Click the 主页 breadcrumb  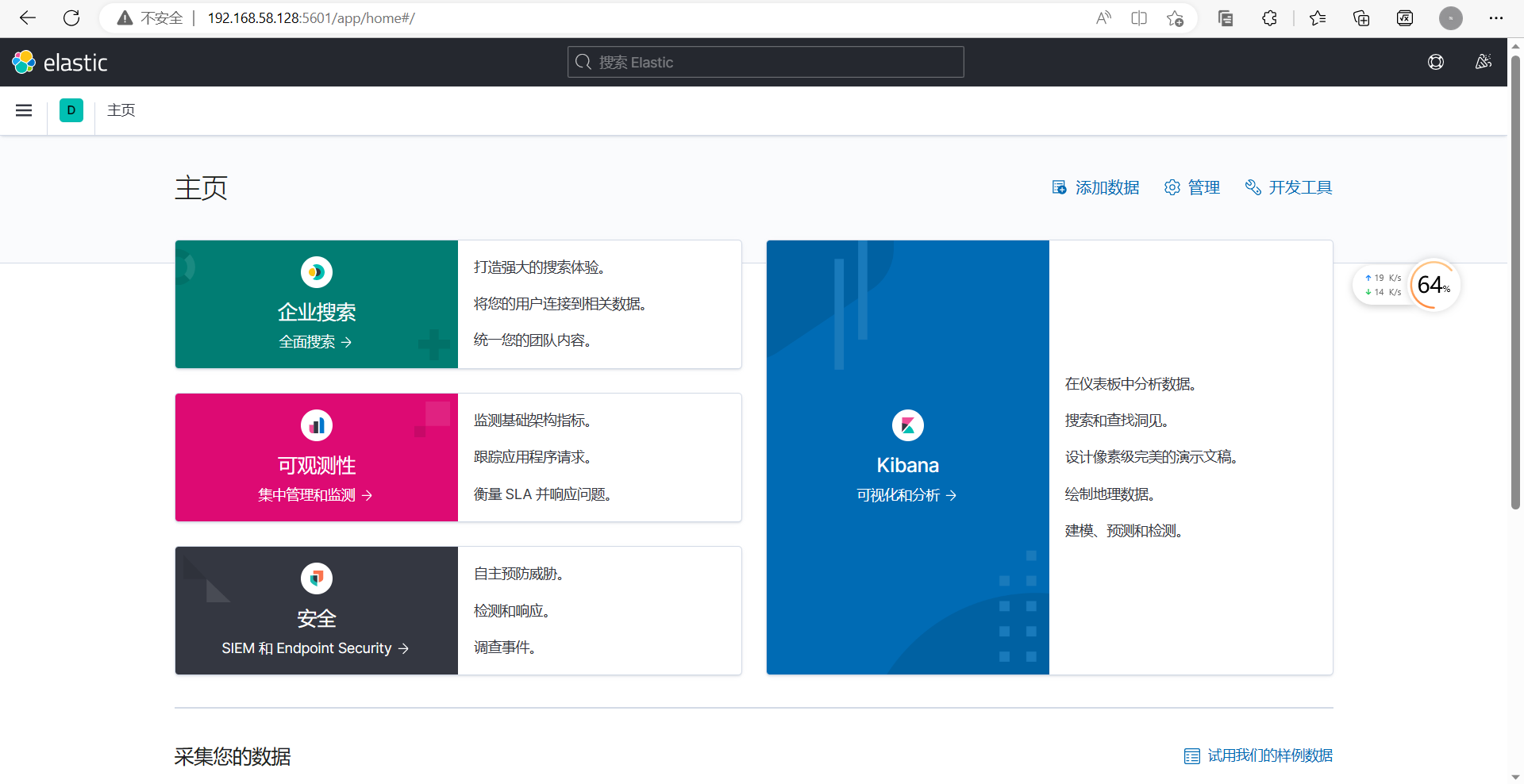[x=121, y=110]
